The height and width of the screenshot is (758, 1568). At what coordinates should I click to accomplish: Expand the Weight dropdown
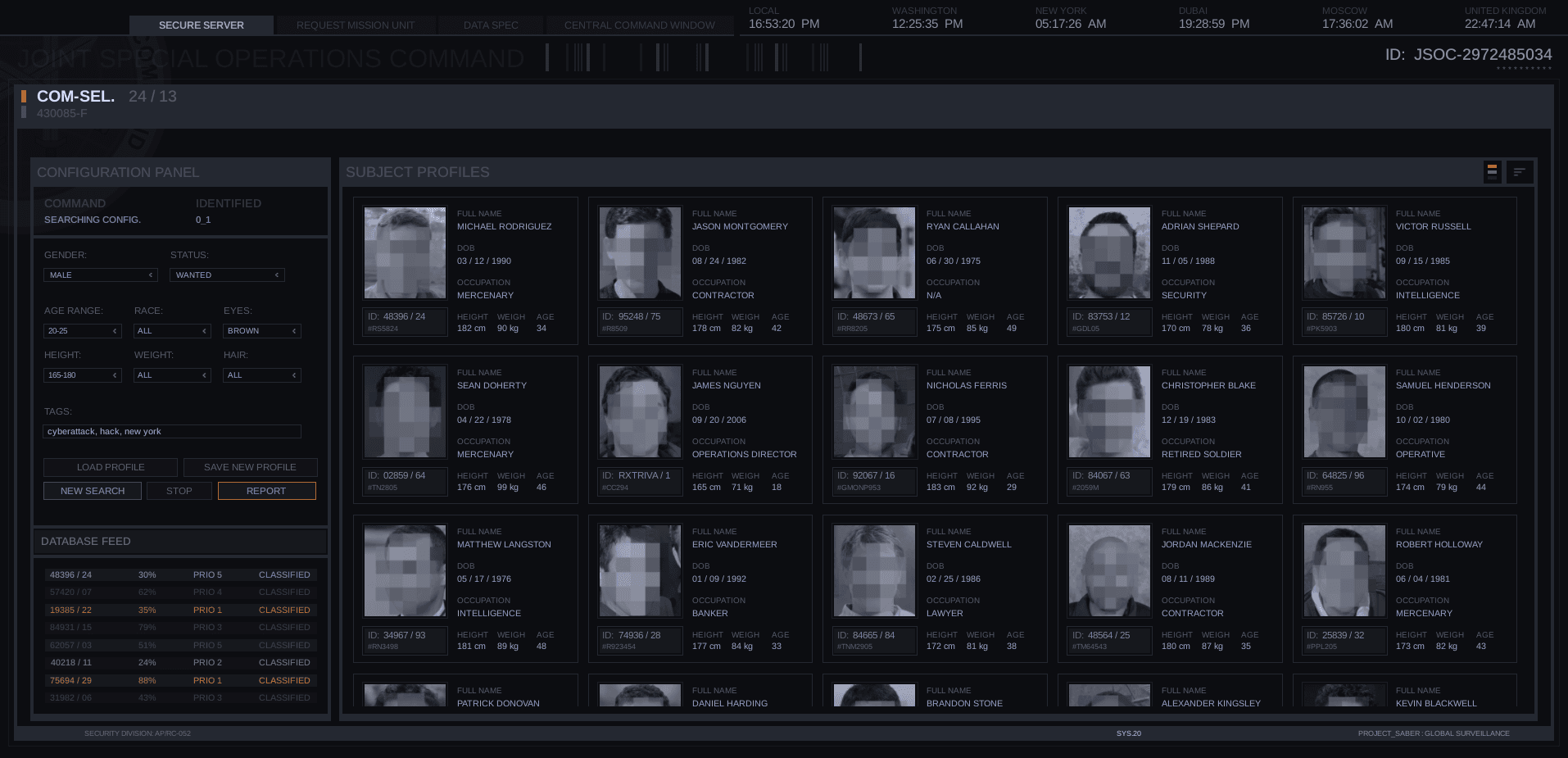click(x=172, y=374)
